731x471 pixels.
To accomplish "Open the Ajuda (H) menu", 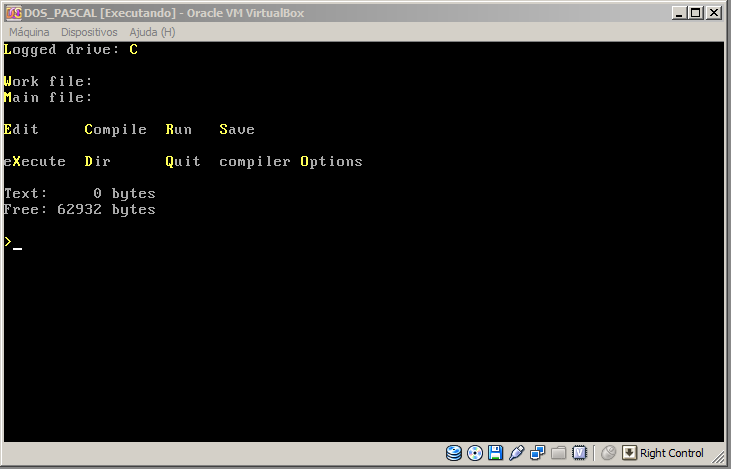I will (152, 32).
